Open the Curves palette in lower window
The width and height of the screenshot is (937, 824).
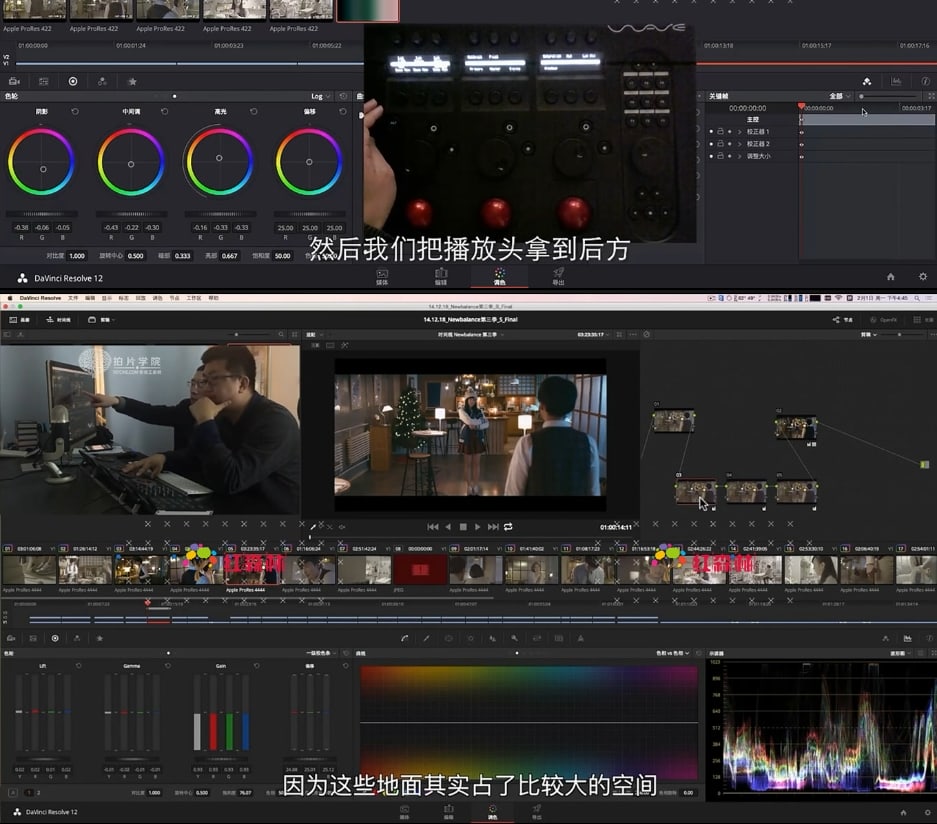(405, 638)
